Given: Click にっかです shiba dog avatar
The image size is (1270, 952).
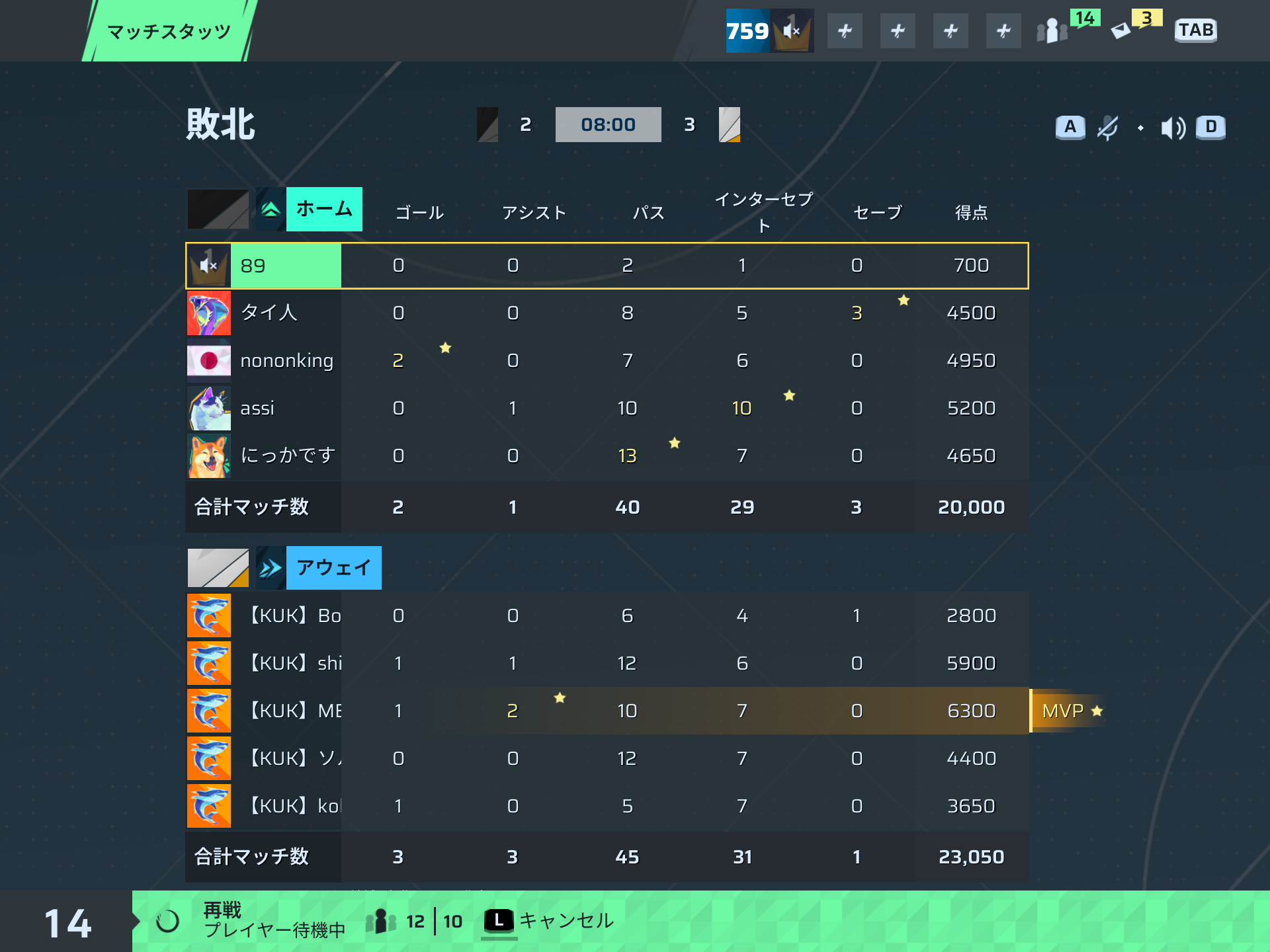Looking at the screenshot, I should tap(209, 456).
